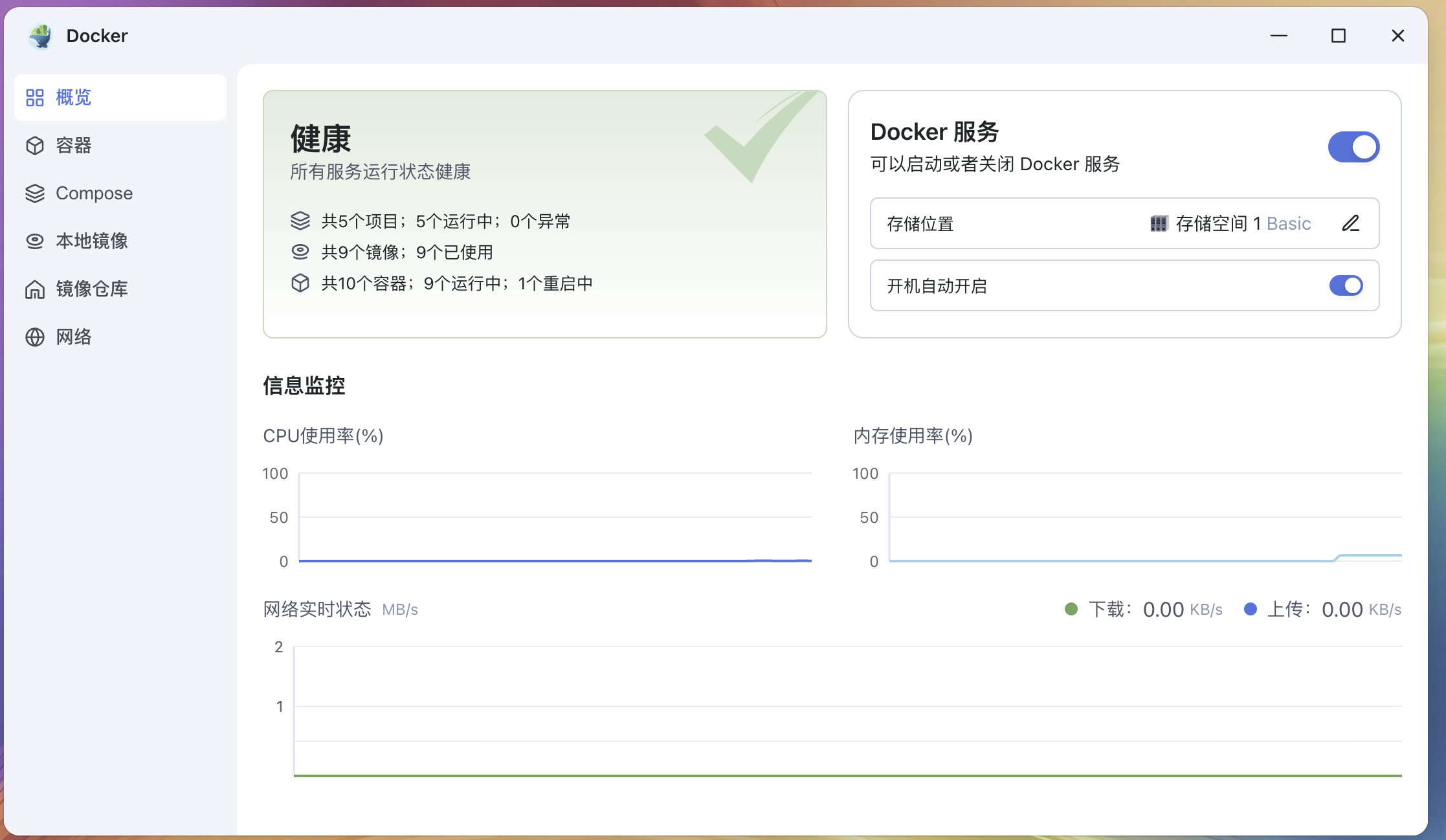The image size is (1446, 840).
Task: Switch to the 本地镜像 page
Action: tap(92, 241)
